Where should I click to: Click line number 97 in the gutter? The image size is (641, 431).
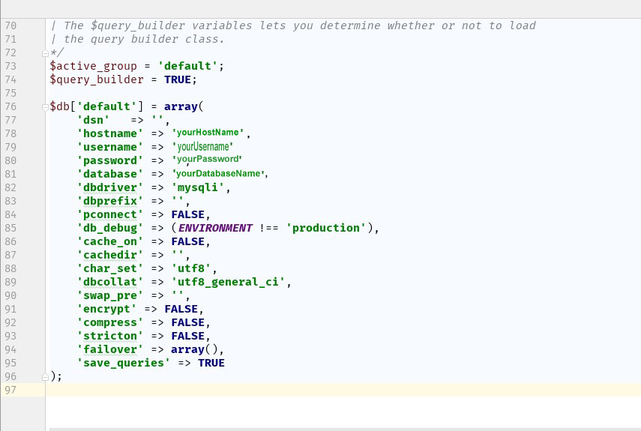pos(11,390)
